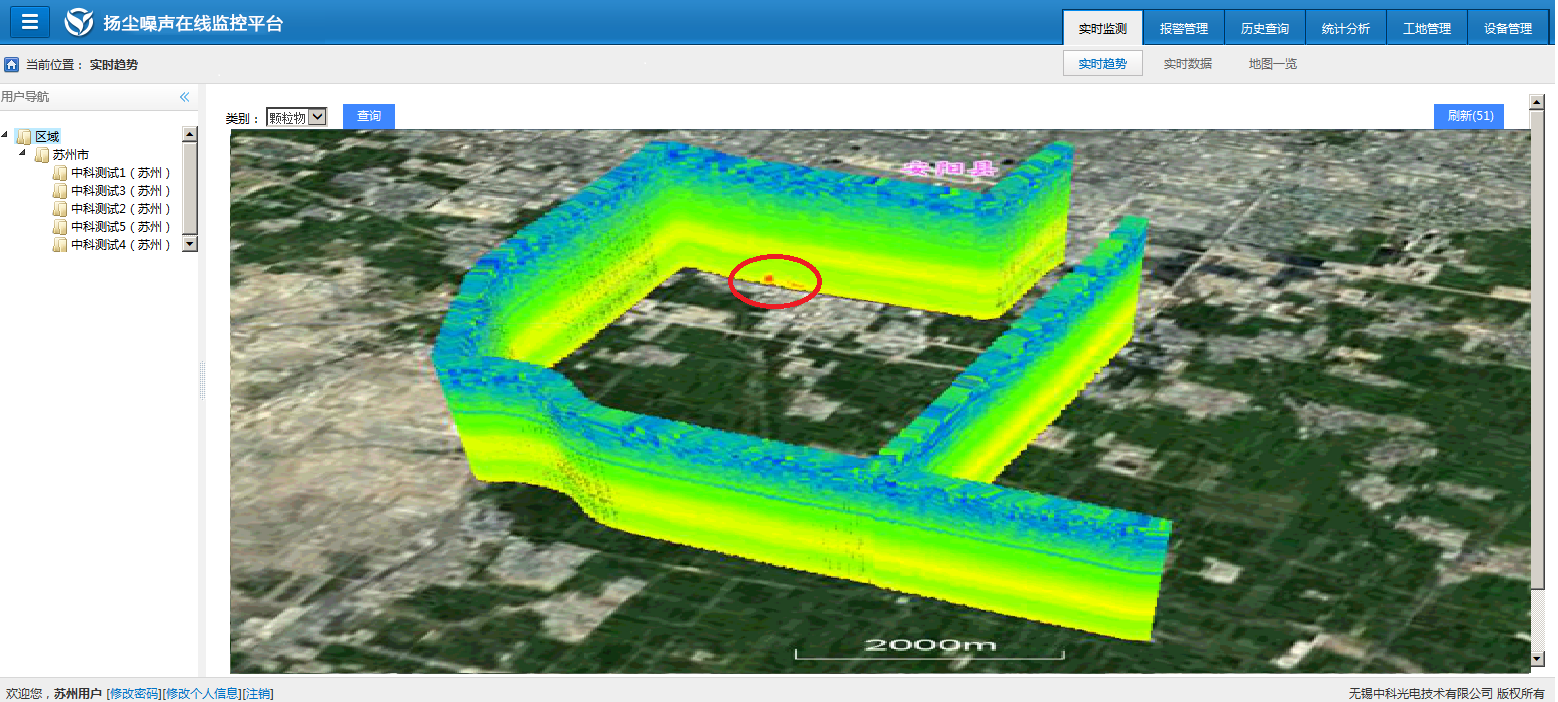1558x702 pixels.
Task: Open the 修改密码 link
Action: [x=133, y=694]
